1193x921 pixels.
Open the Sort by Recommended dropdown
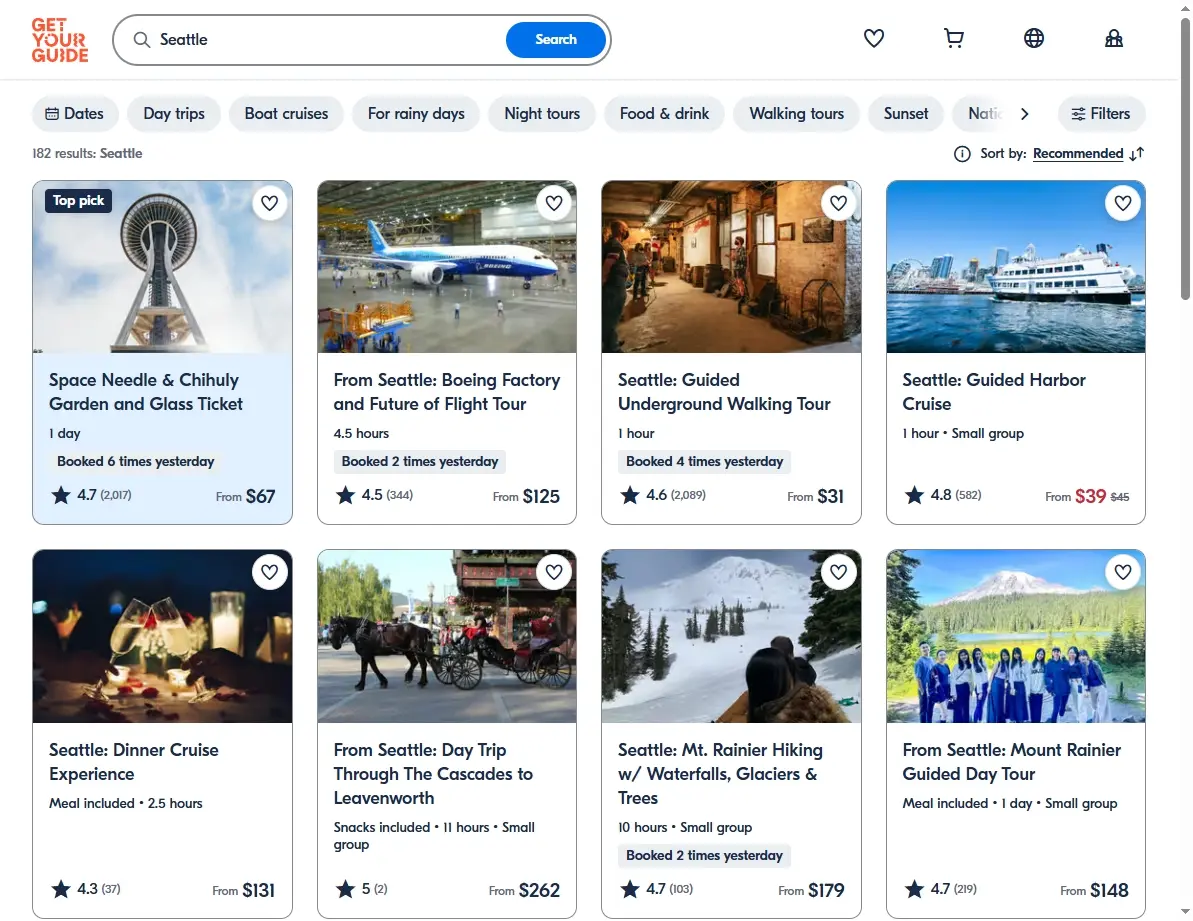click(x=1077, y=154)
